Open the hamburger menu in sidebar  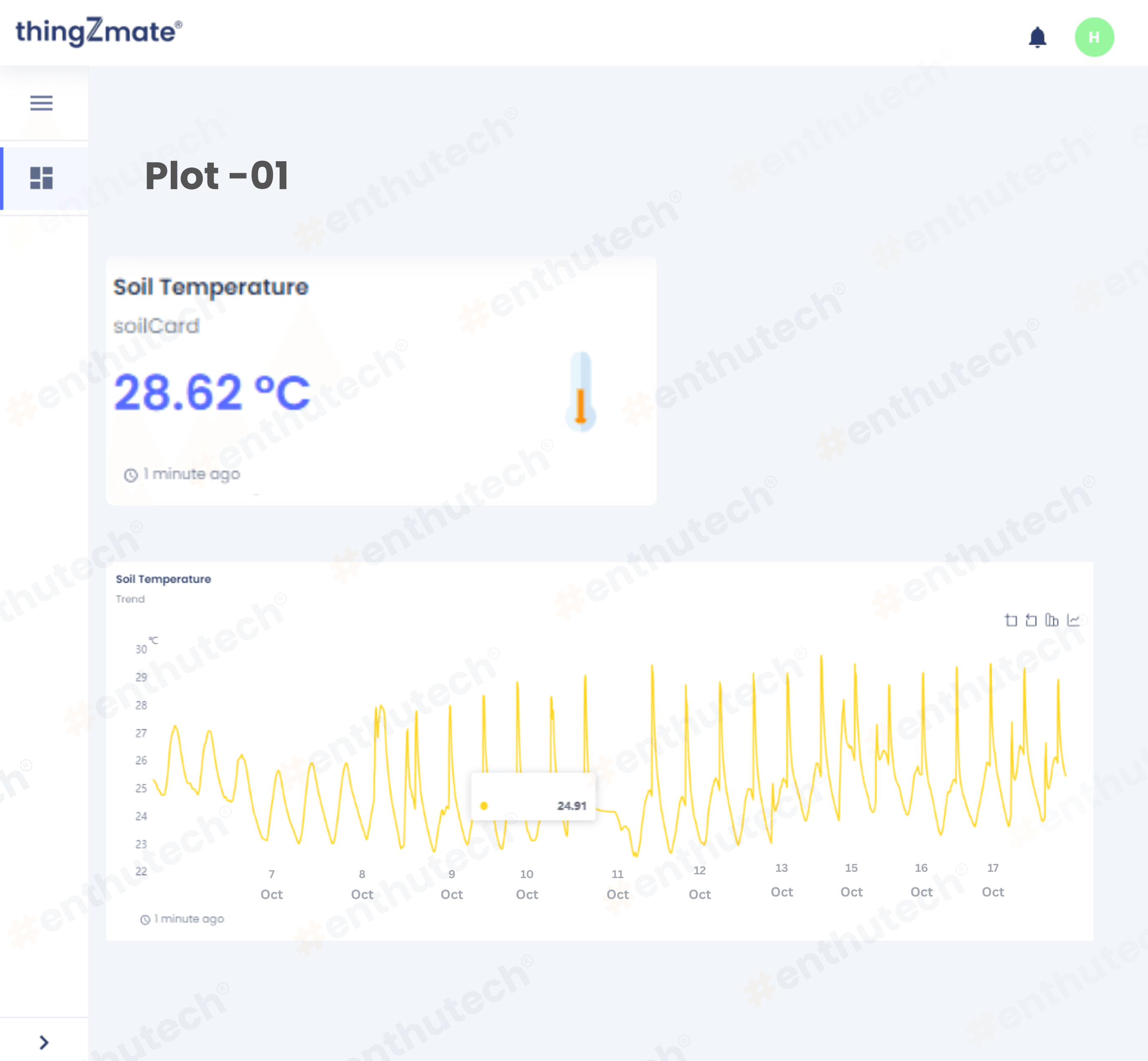point(41,103)
